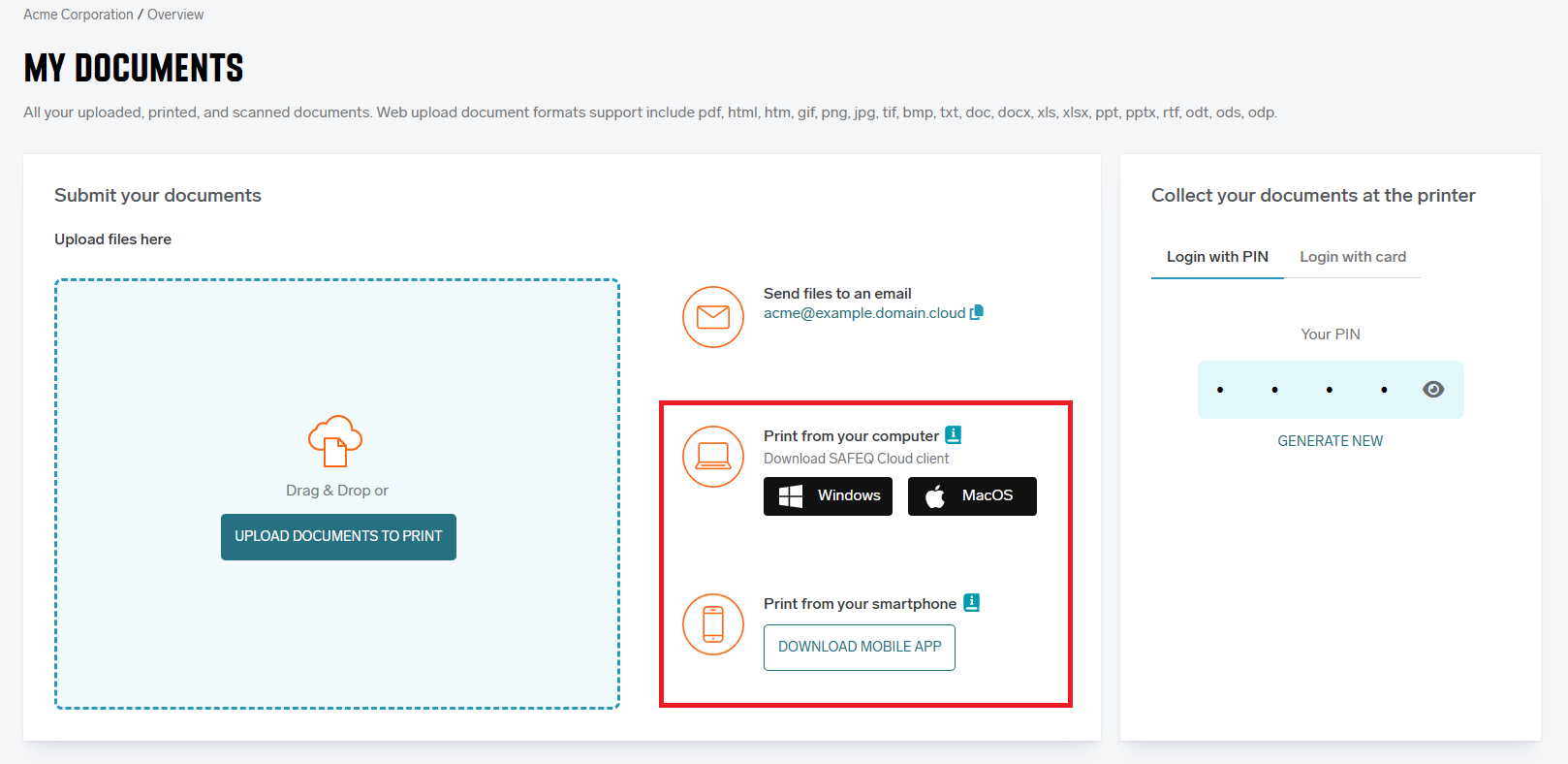Reveal PIN with the eye icon
This screenshot has height=764, width=1568.
[1433, 390]
